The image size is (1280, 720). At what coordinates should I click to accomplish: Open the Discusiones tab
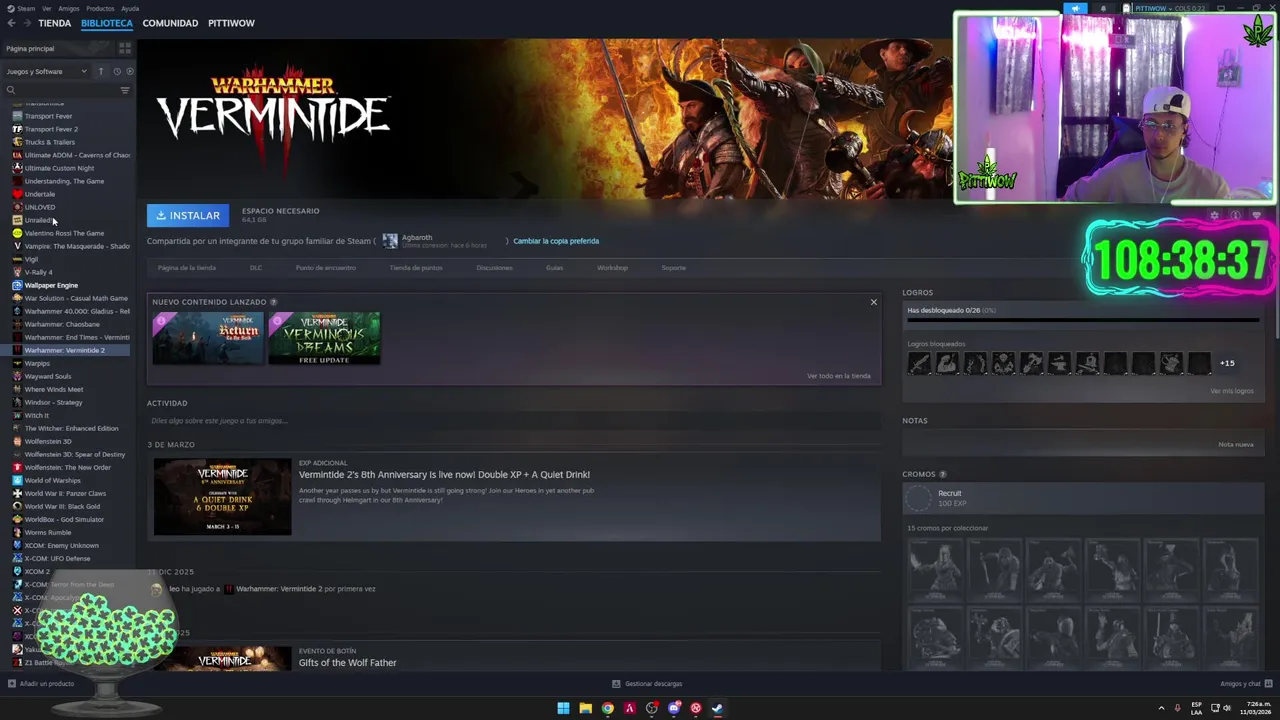494,268
